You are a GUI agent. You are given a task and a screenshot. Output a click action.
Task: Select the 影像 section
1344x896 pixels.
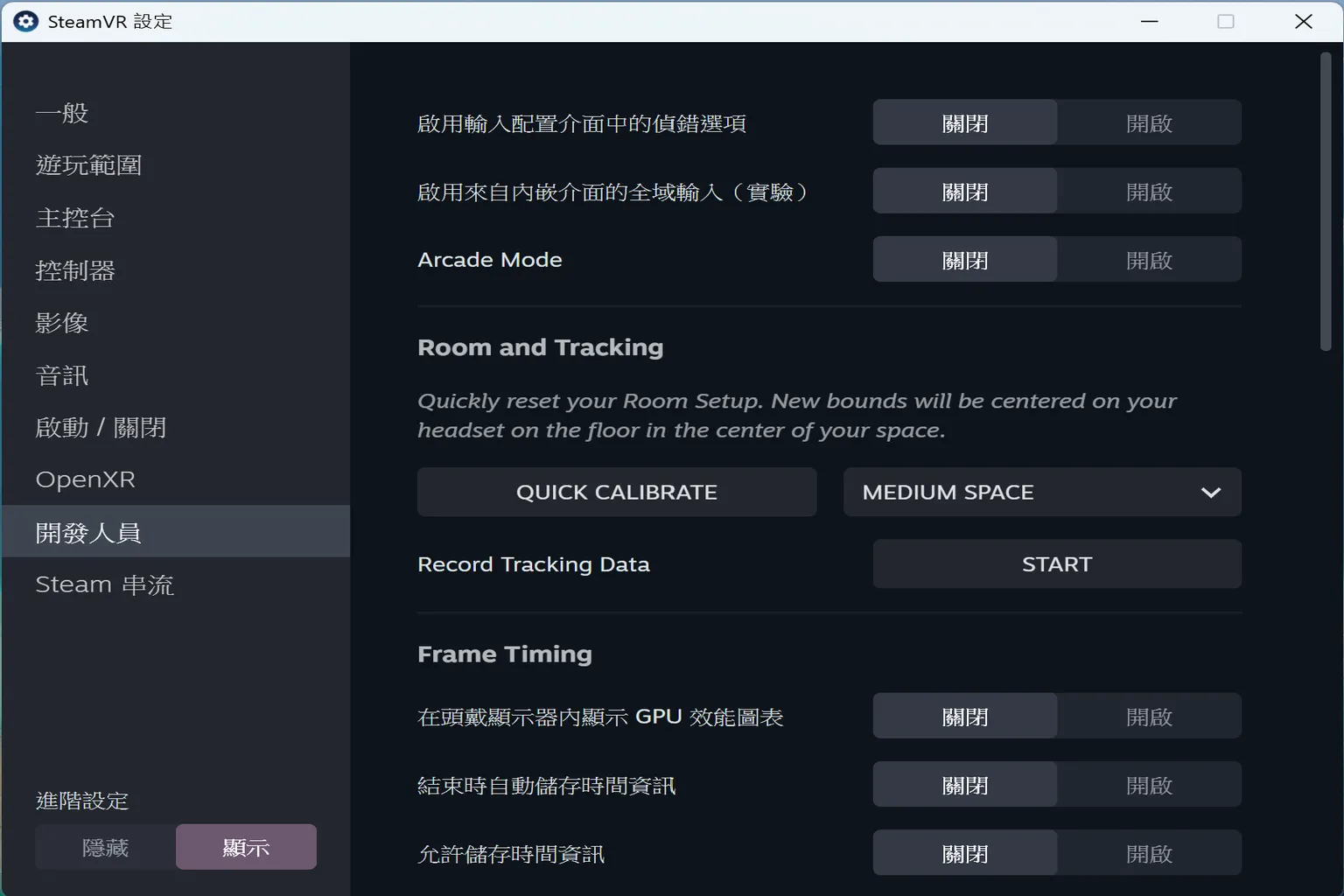[x=62, y=322]
